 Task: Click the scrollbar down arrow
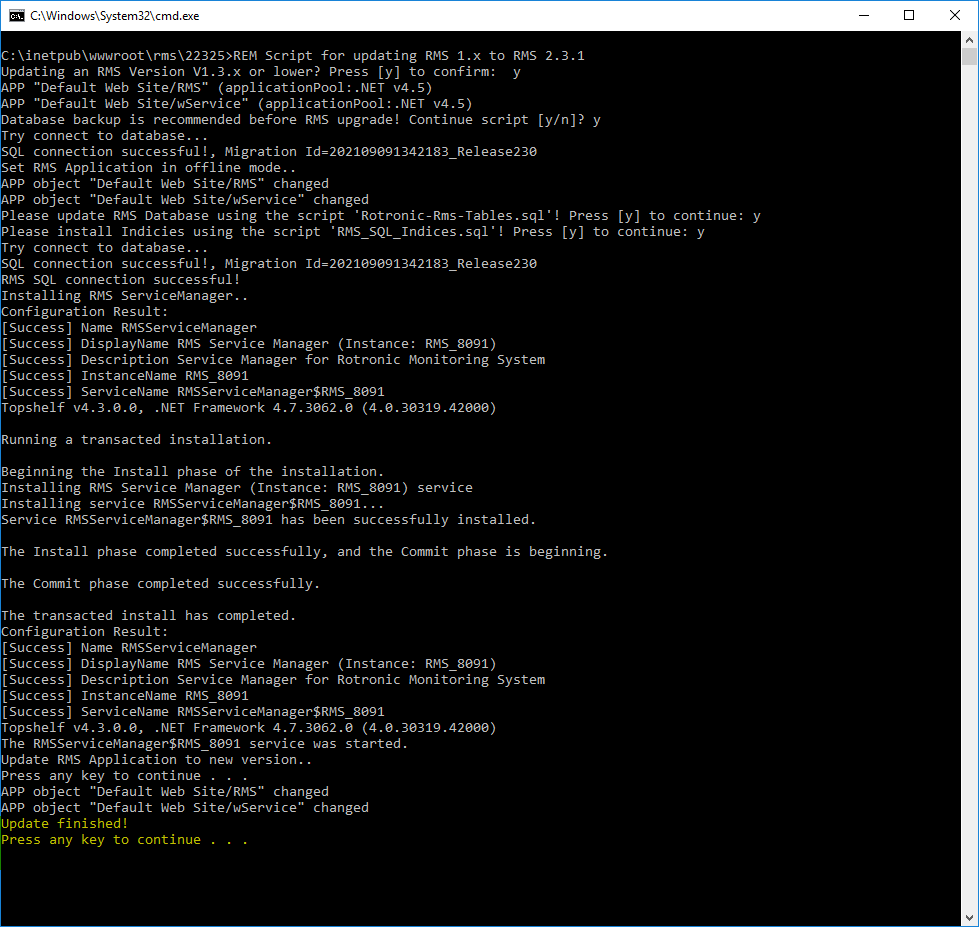pyautogui.click(x=969, y=918)
